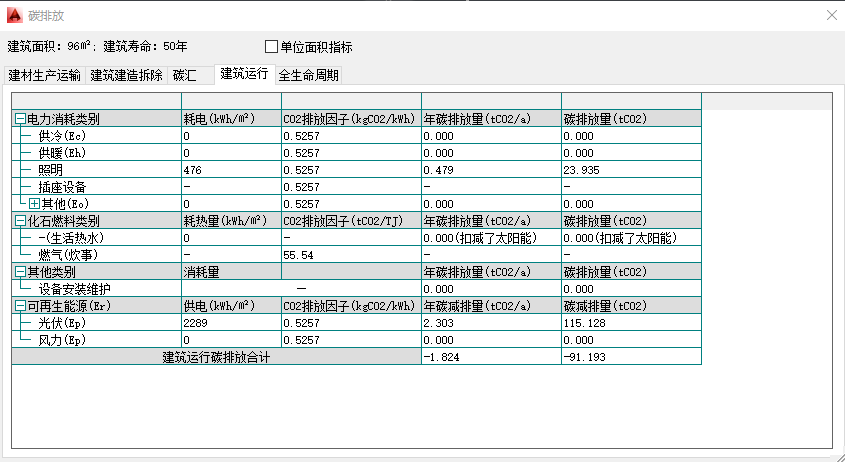Select the 照明 row label
Screen dimensions: 845x462
[x=51, y=170]
